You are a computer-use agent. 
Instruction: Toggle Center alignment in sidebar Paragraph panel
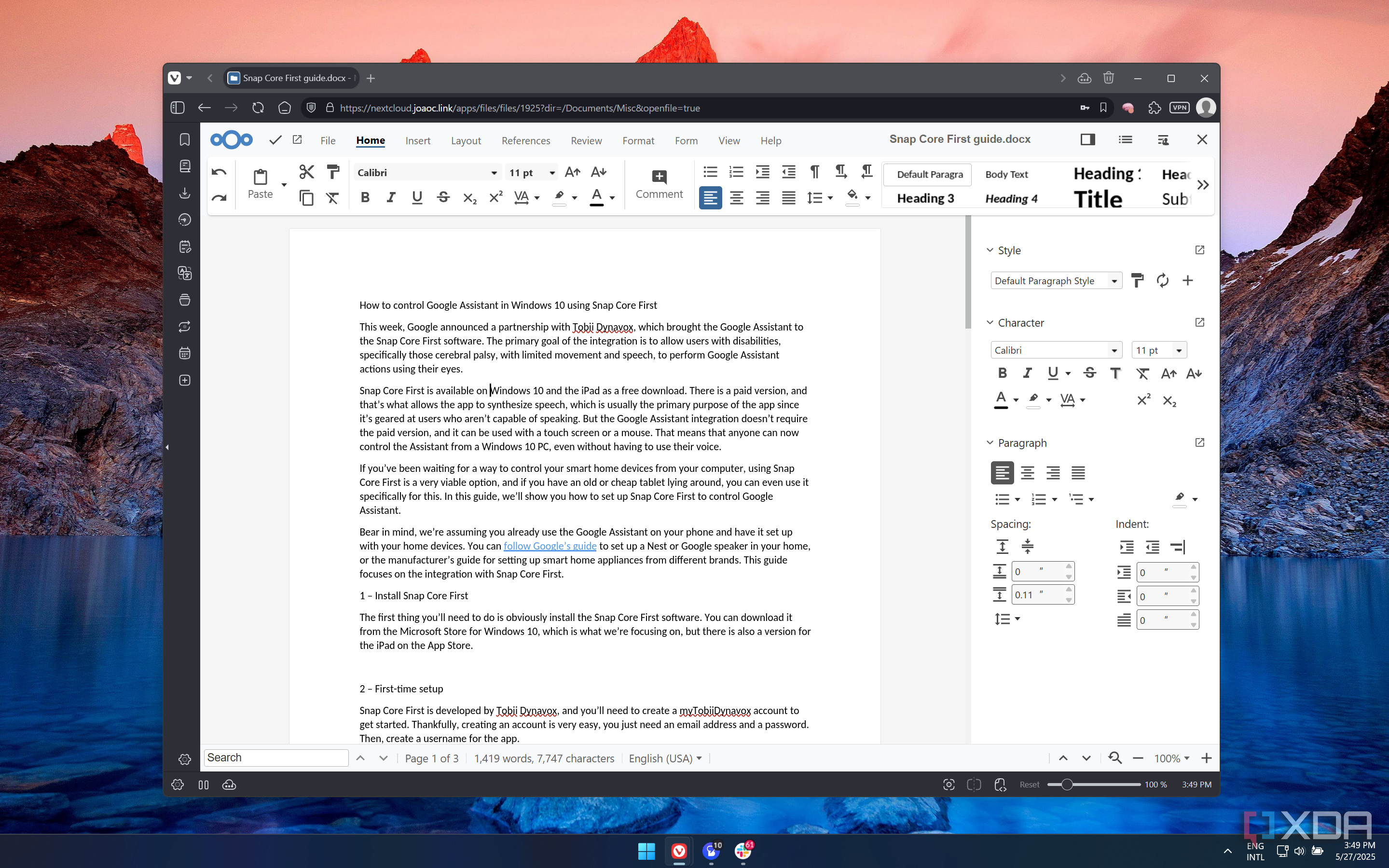pos(1028,473)
